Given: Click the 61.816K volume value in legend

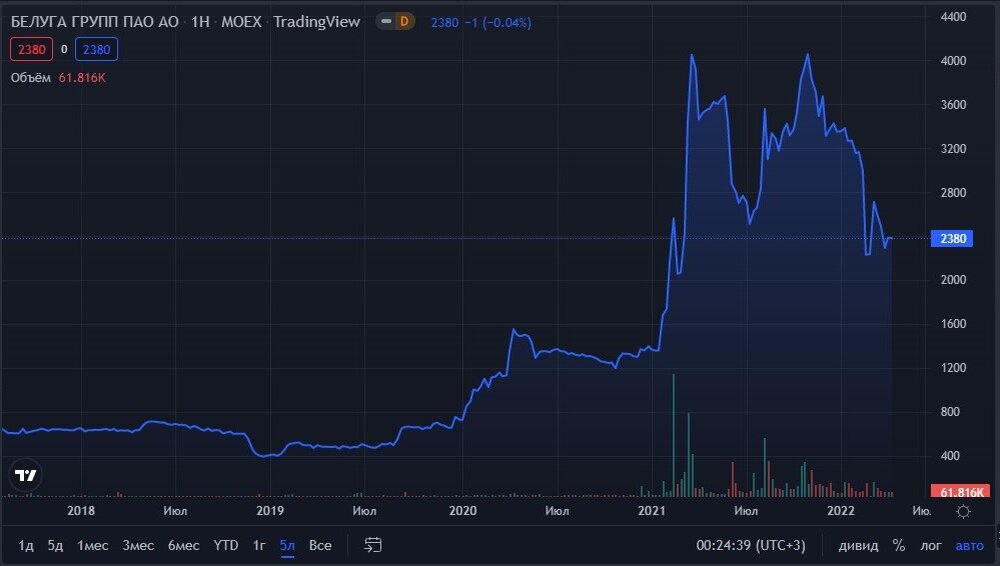Looking at the screenshot, I should click(x=82, y=78).
